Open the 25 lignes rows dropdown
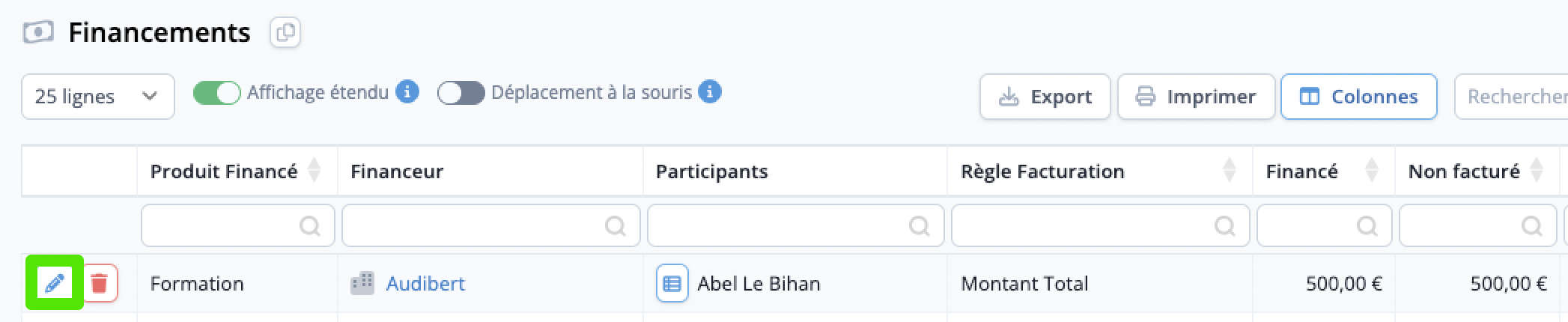The height and width of the screenshot is (322, 1568). tap(98, 97)
